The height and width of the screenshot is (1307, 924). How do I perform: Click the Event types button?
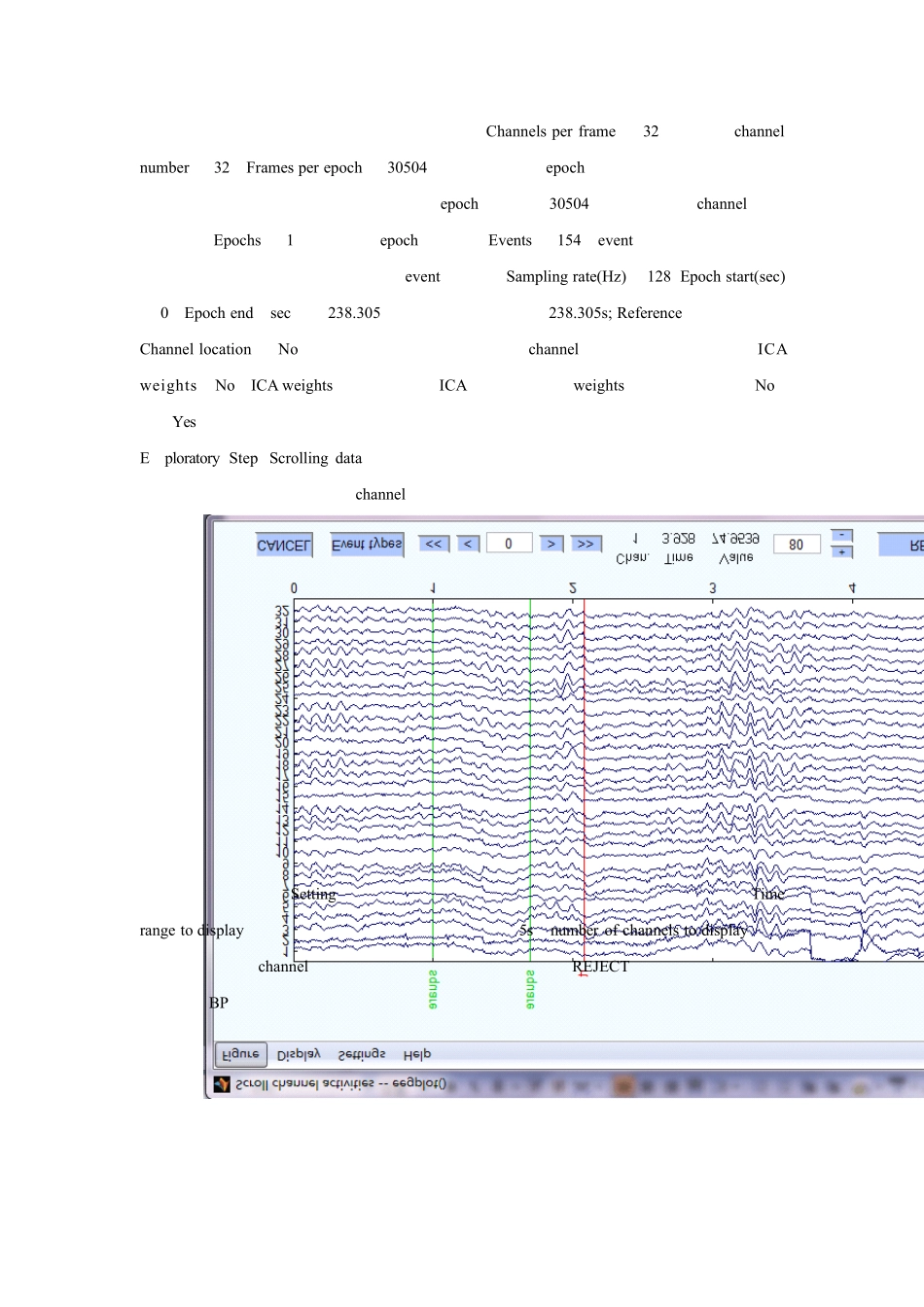click(x=367, y=545)
